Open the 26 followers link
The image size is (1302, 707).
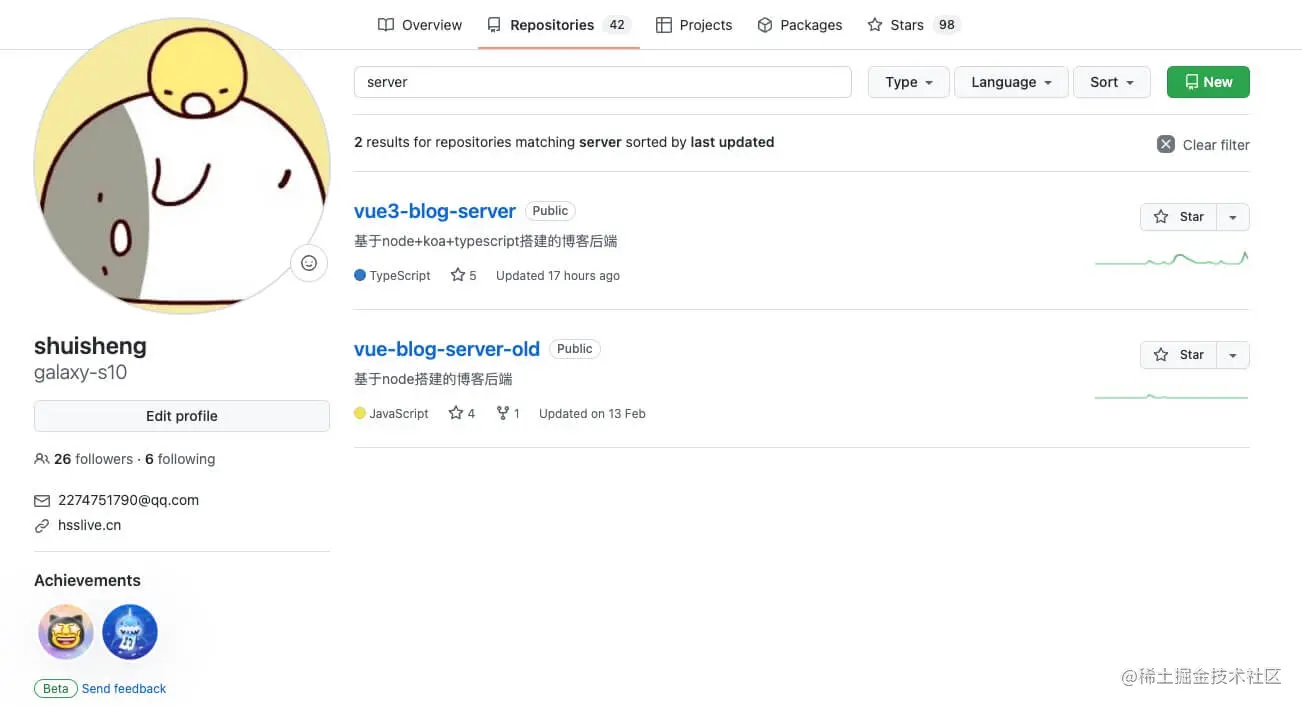coord(93,459)
